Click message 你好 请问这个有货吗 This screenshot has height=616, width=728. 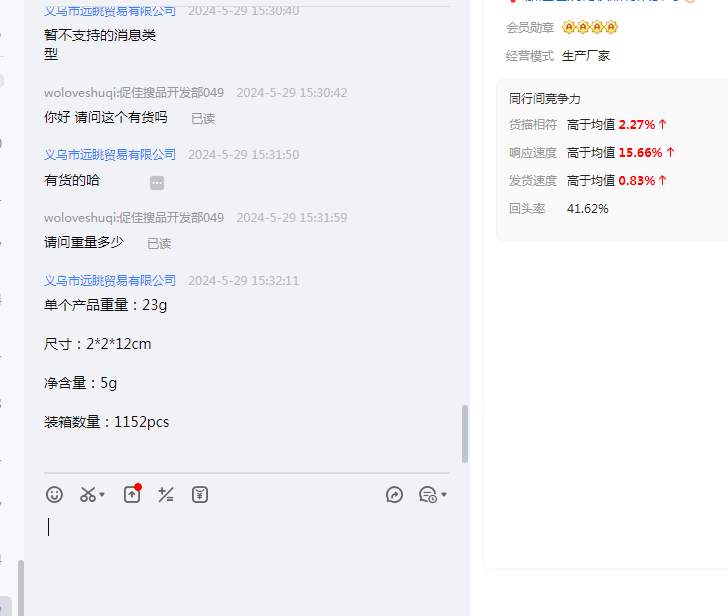point(105,117)
